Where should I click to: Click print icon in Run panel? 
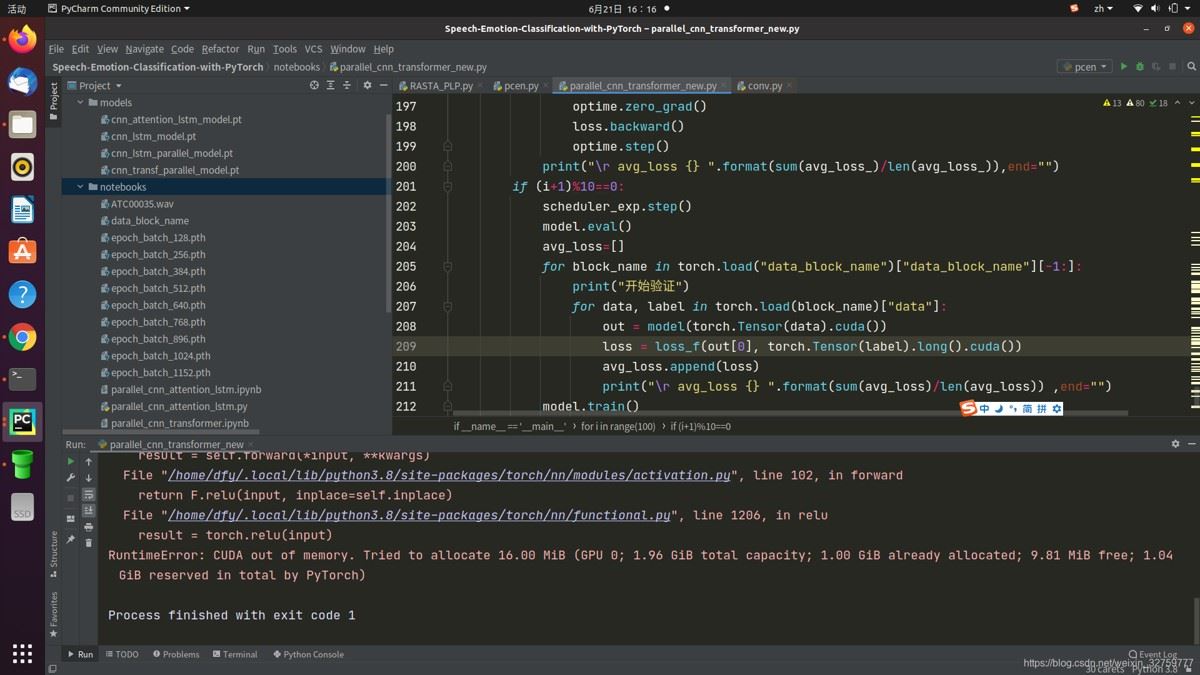(89, 527)
